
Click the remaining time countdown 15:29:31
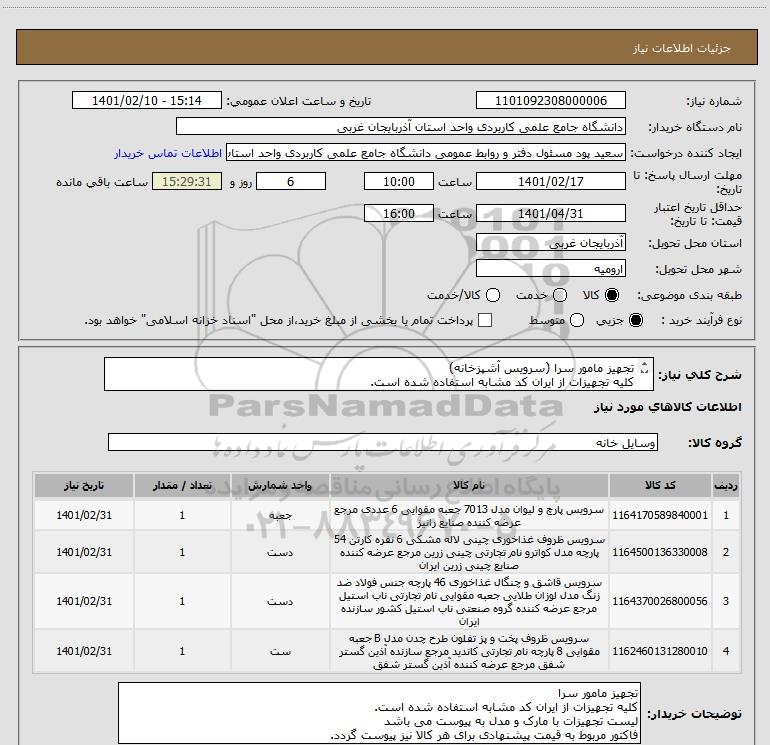187,181
